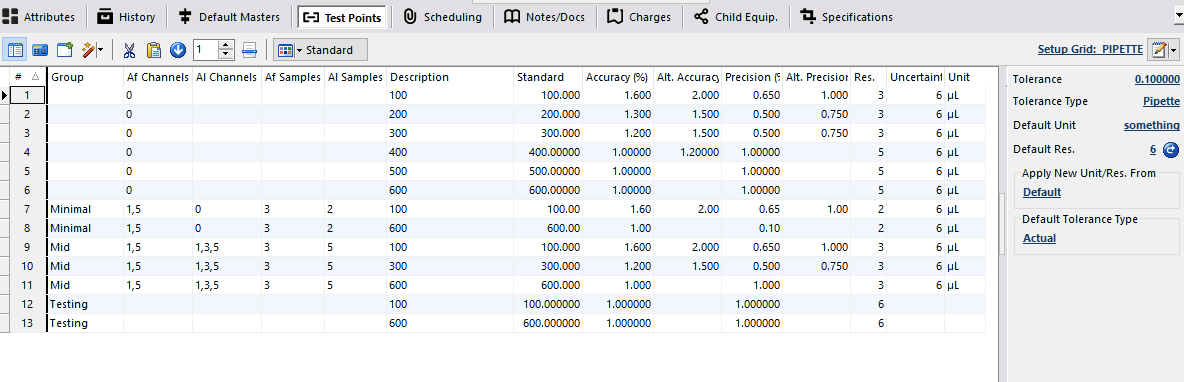Click the Description column header
Viewport: 1184px width, 382px height.
point(450,77)
